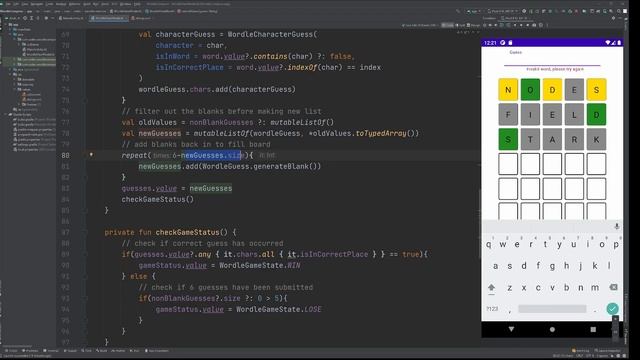Tap the backspace key on the emulator keyboard
The height and width of the screenshot is (360, 640).
(613, 287)
